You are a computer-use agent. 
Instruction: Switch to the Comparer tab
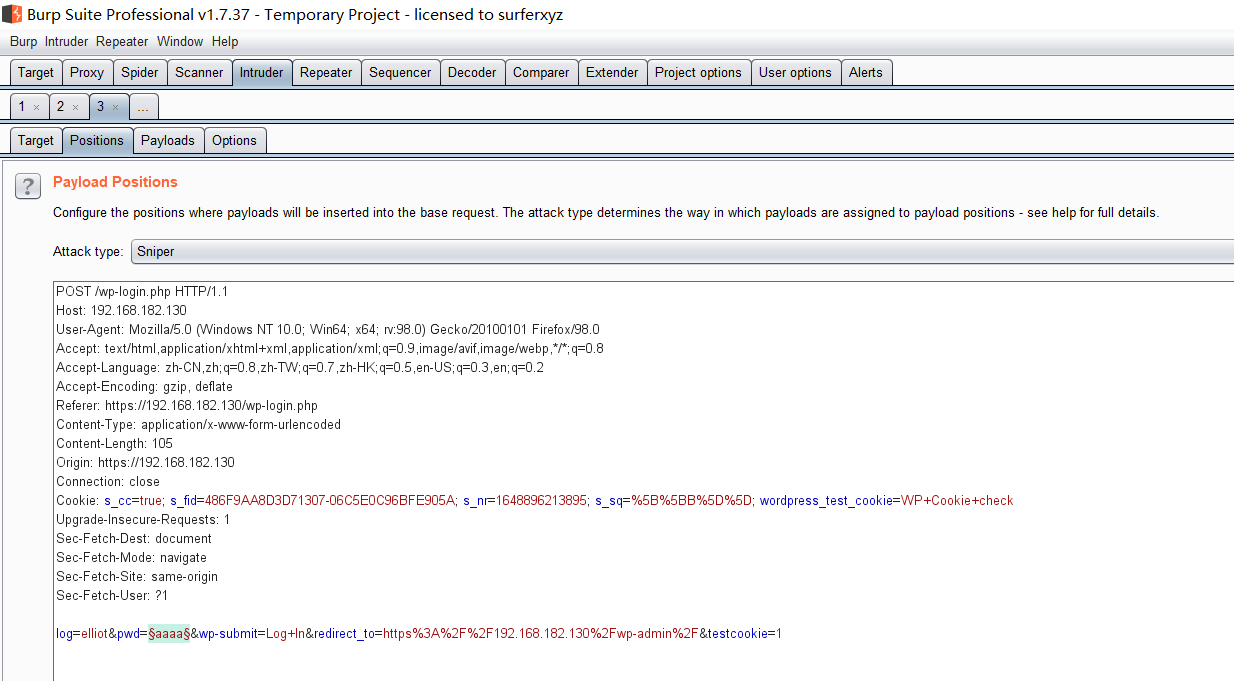click(541, 72)
